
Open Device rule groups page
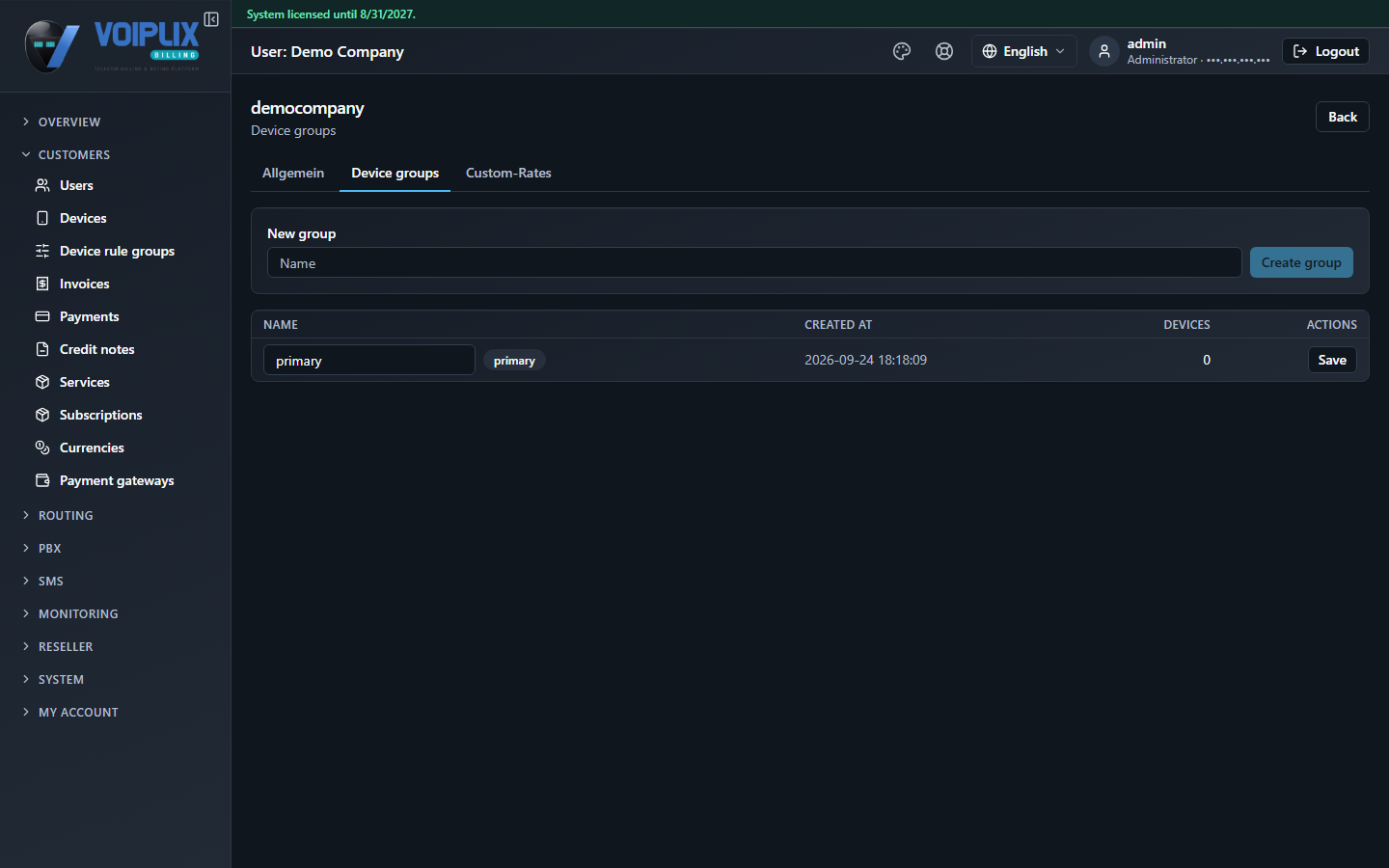click(117, 251)
